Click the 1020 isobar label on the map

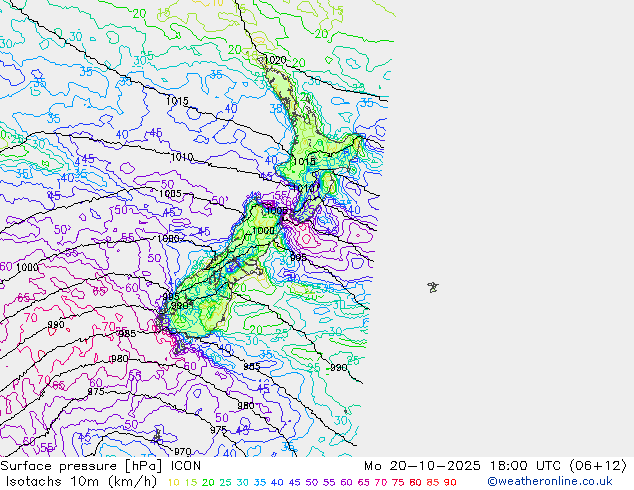[x=275, y=60]
